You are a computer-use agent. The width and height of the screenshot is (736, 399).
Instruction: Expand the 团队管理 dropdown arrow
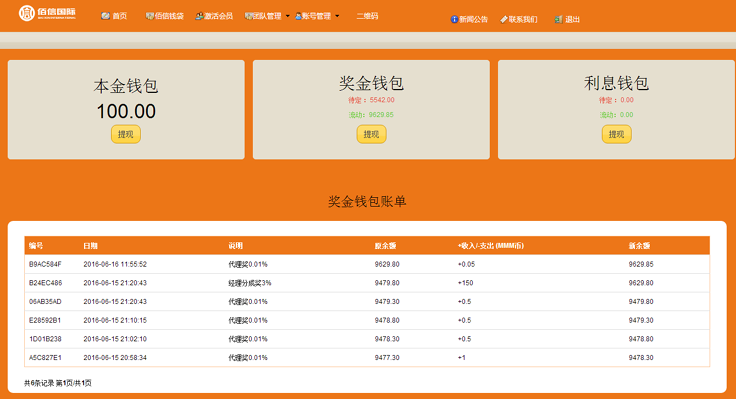click(288, 16)
